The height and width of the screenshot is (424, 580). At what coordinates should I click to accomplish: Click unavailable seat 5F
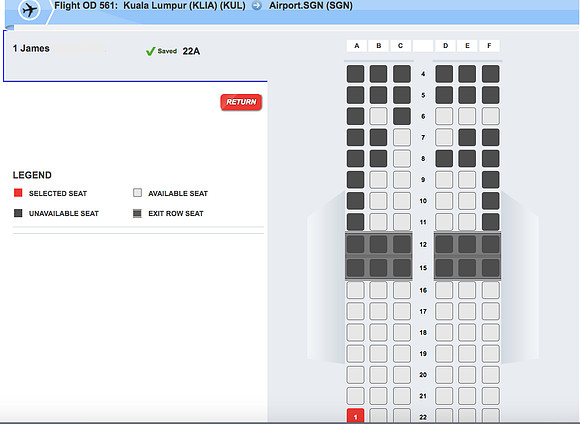point(490,95)
